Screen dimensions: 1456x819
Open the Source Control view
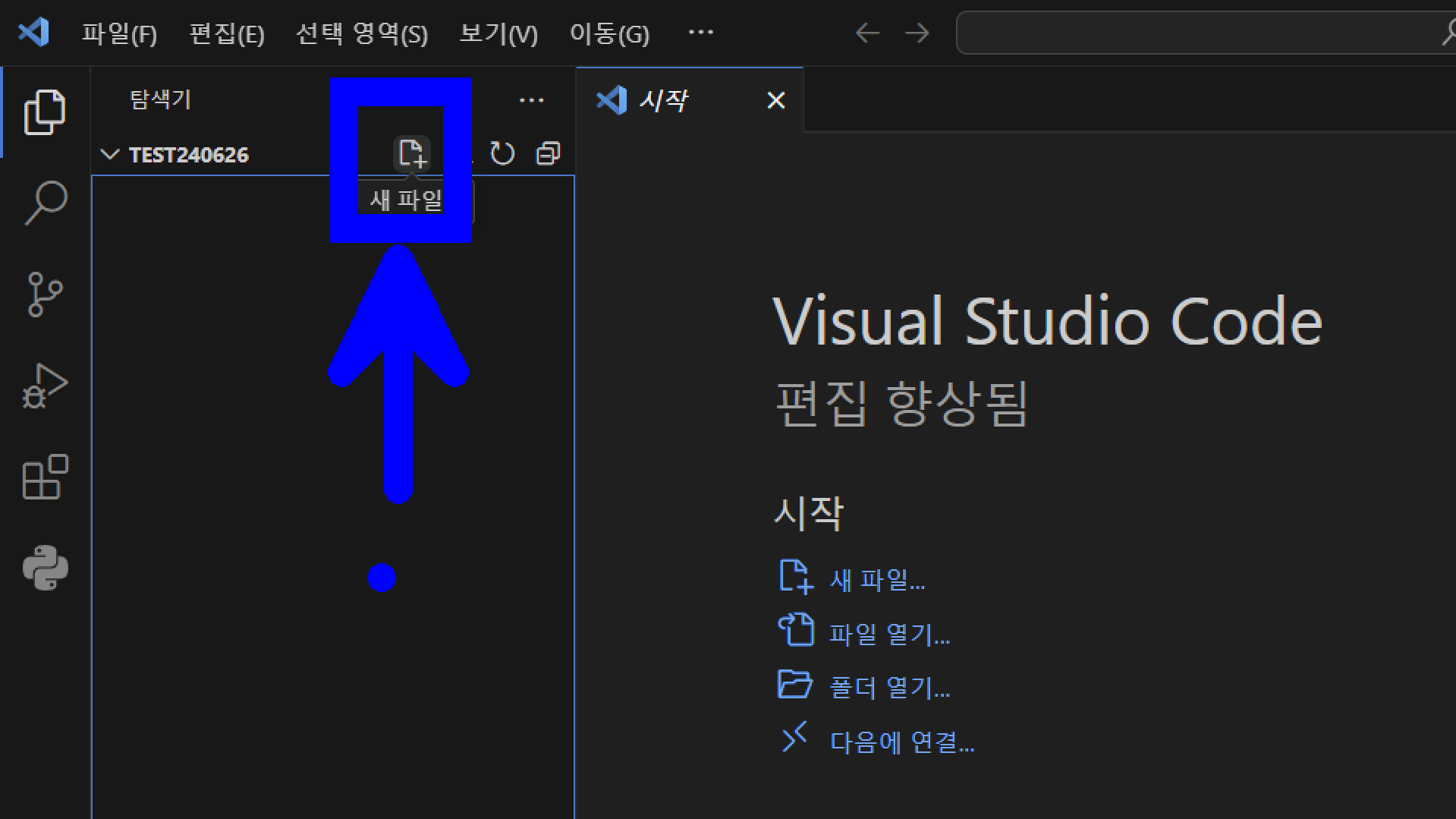45,294
